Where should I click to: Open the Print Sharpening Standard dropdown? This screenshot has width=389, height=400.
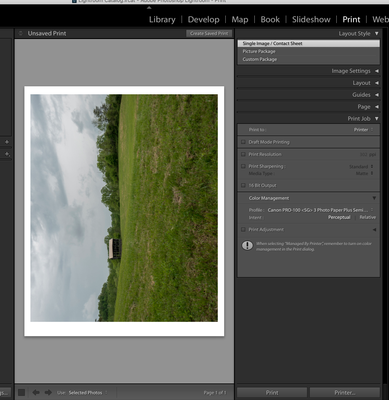pyautogui.click(x=361, y=166)
